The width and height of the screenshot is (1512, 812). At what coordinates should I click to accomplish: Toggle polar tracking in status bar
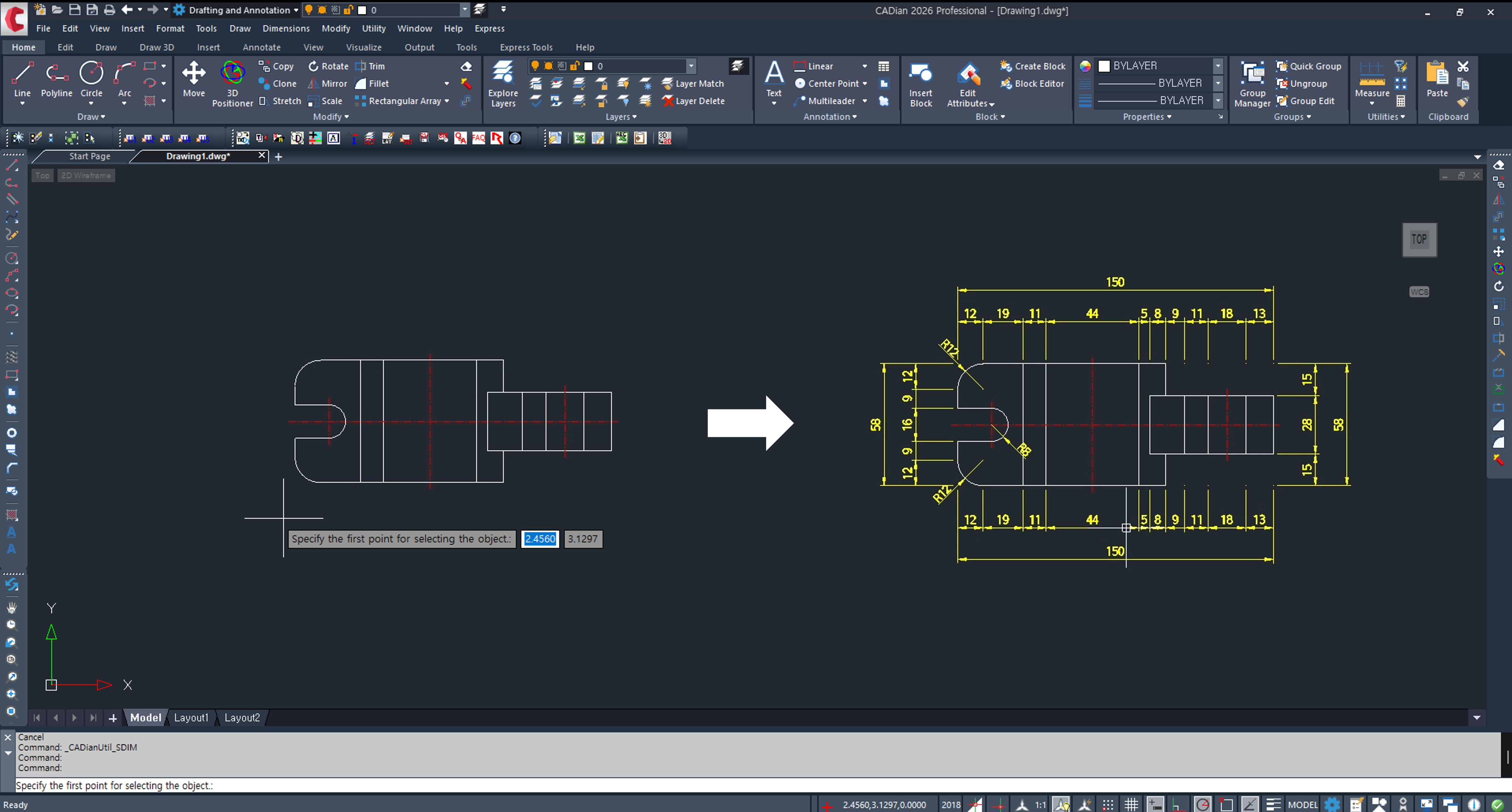[x=1202, y=804]
